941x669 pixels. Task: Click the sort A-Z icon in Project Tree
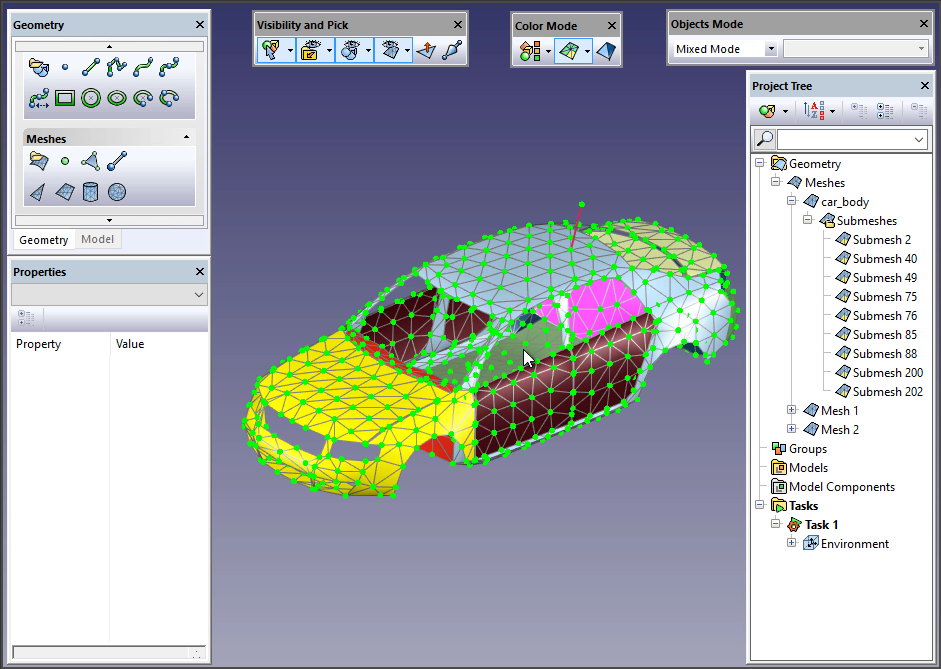815,110
